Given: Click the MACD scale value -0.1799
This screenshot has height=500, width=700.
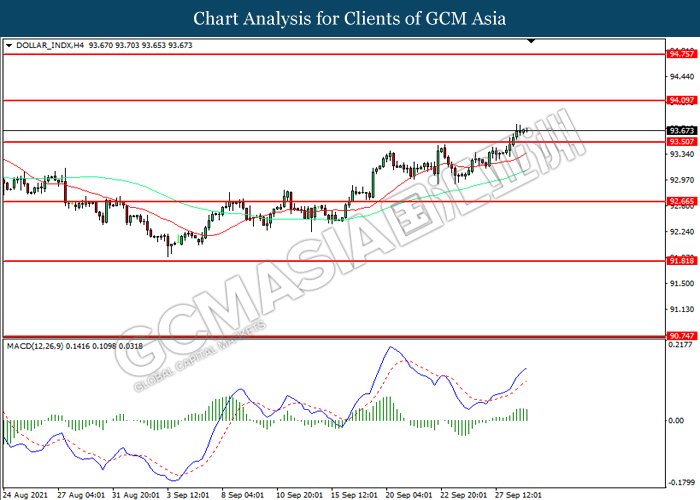Looking at the screenshot, I should (681, 483).
